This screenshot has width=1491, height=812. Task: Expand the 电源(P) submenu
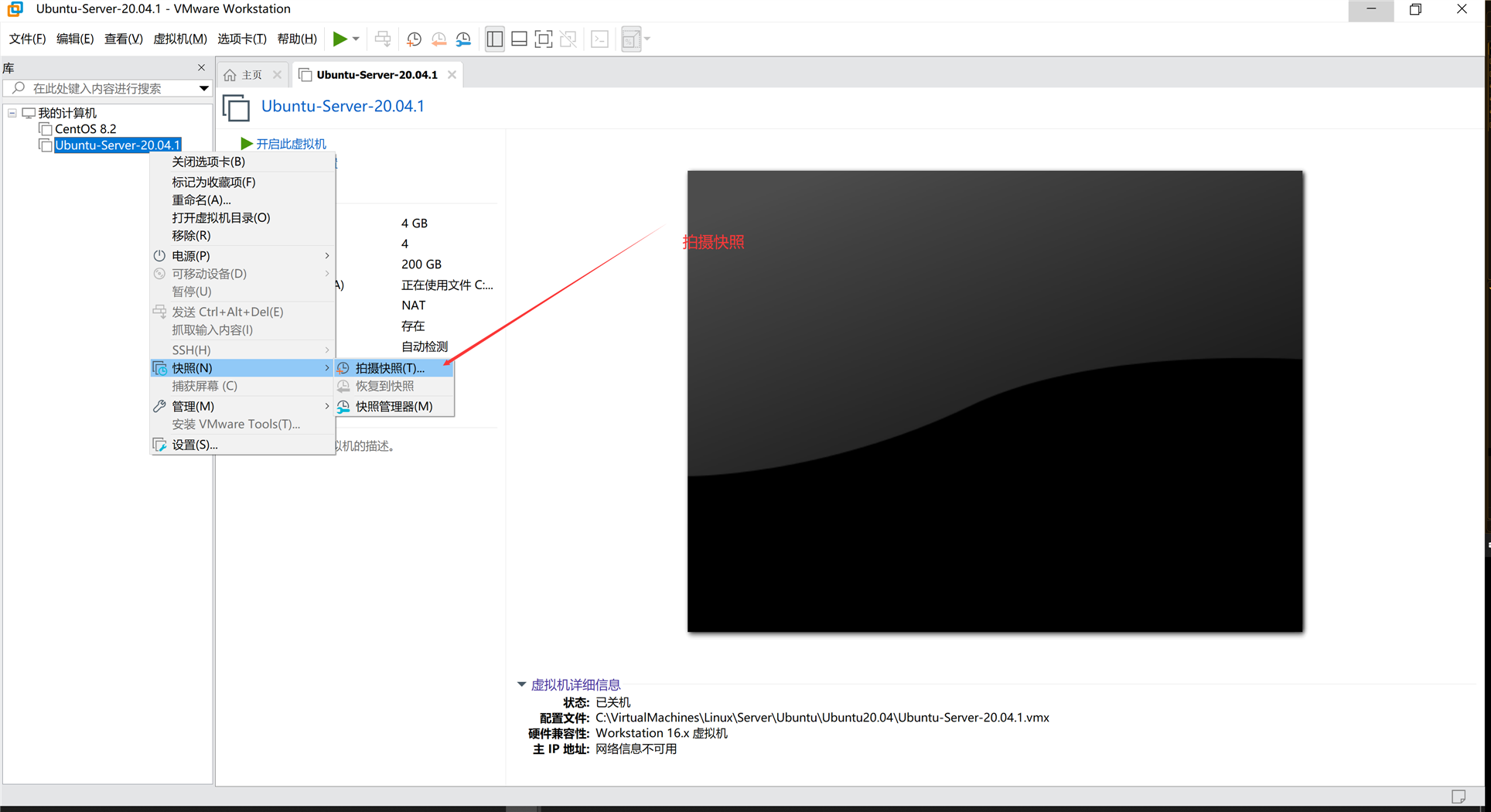click(243, 255)
